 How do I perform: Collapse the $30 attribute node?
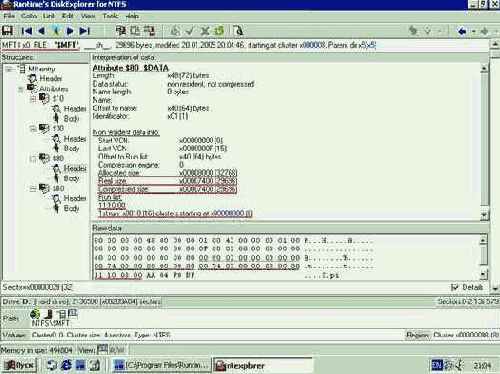click(x=33, y=128)
